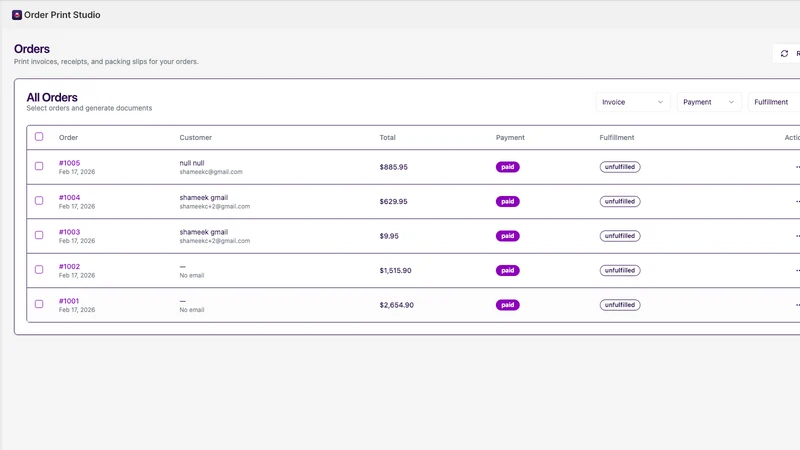
Task: Click the Customer column header
Action: point(195,137)
